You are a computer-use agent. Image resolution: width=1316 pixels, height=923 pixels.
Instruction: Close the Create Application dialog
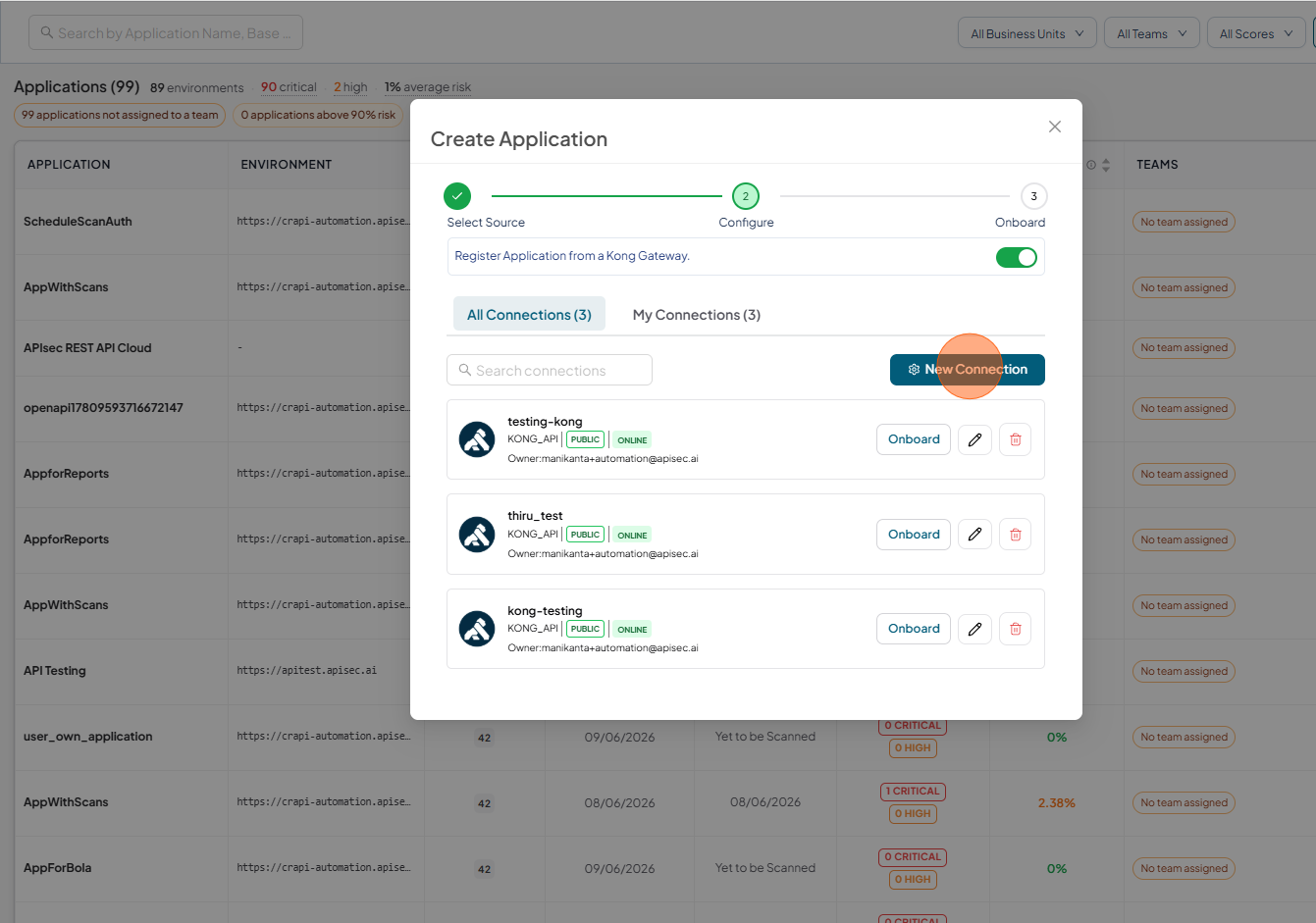tap(1055, 127)
